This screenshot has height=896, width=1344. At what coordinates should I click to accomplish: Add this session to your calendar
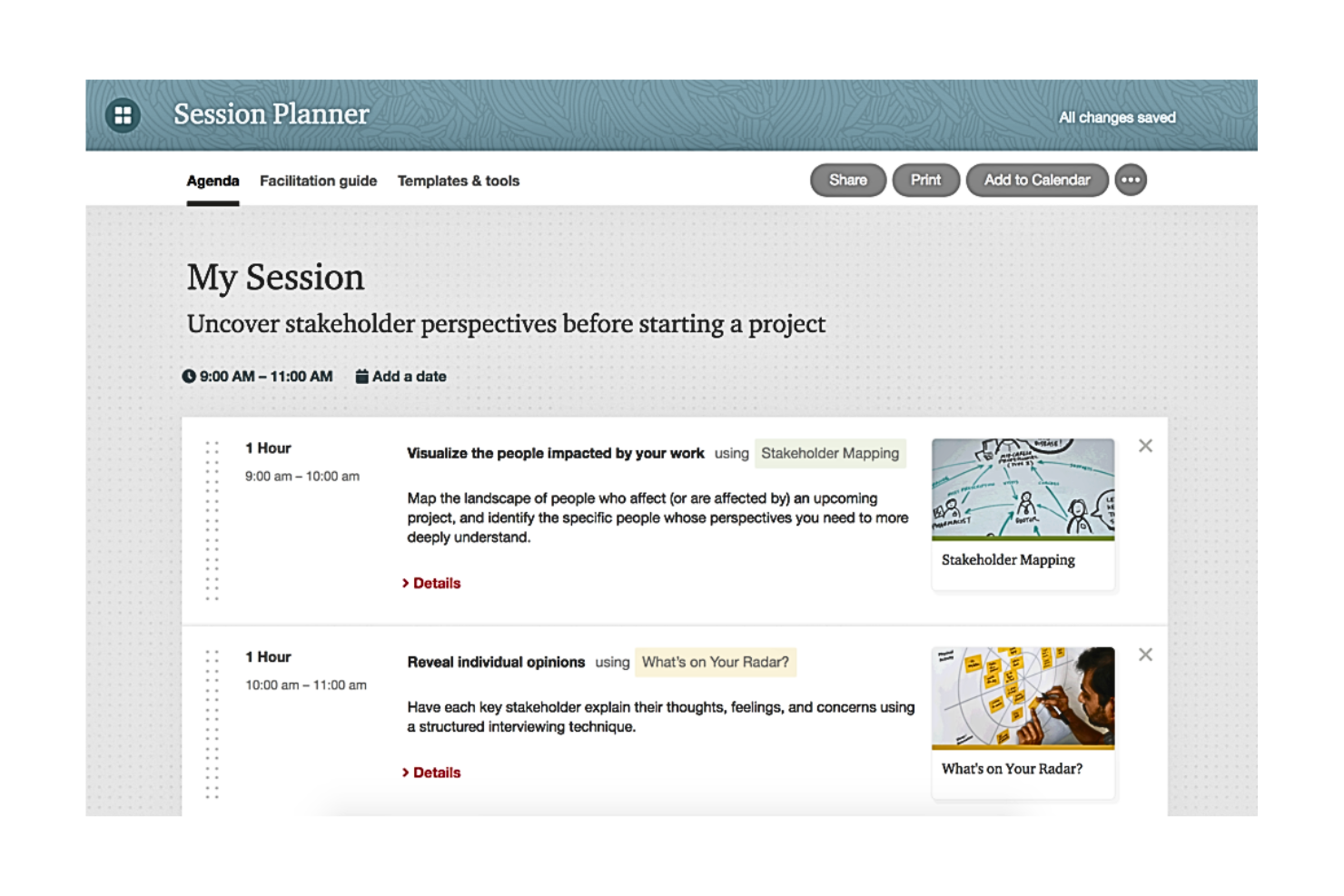(x=1037, y=180)
